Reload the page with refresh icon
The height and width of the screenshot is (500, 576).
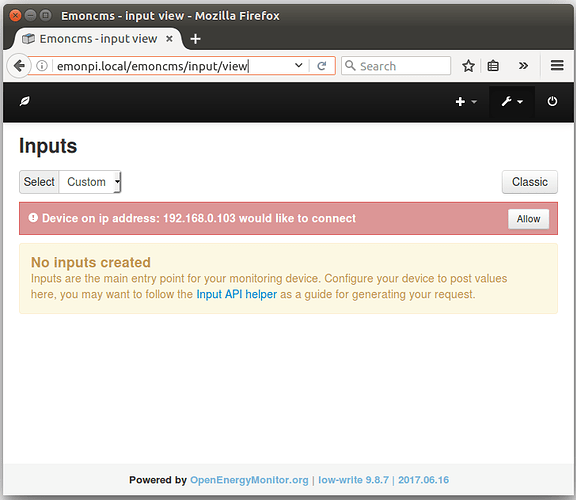(322, 66)
